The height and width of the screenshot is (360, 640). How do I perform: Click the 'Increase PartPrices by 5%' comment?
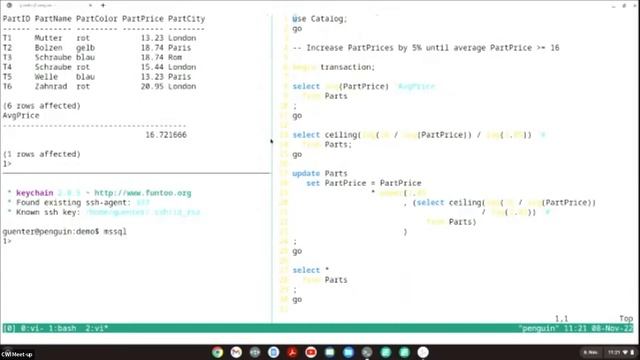(426, 48)
